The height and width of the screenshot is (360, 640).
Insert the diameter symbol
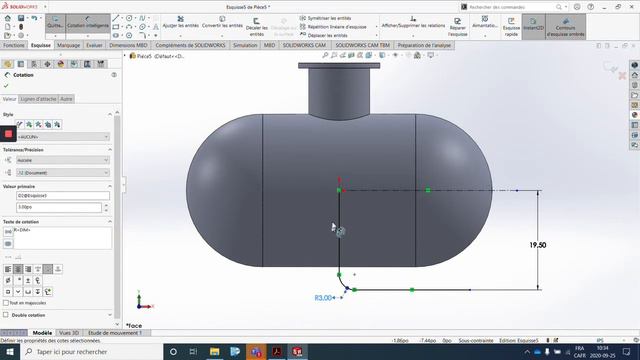click(8, 280)
